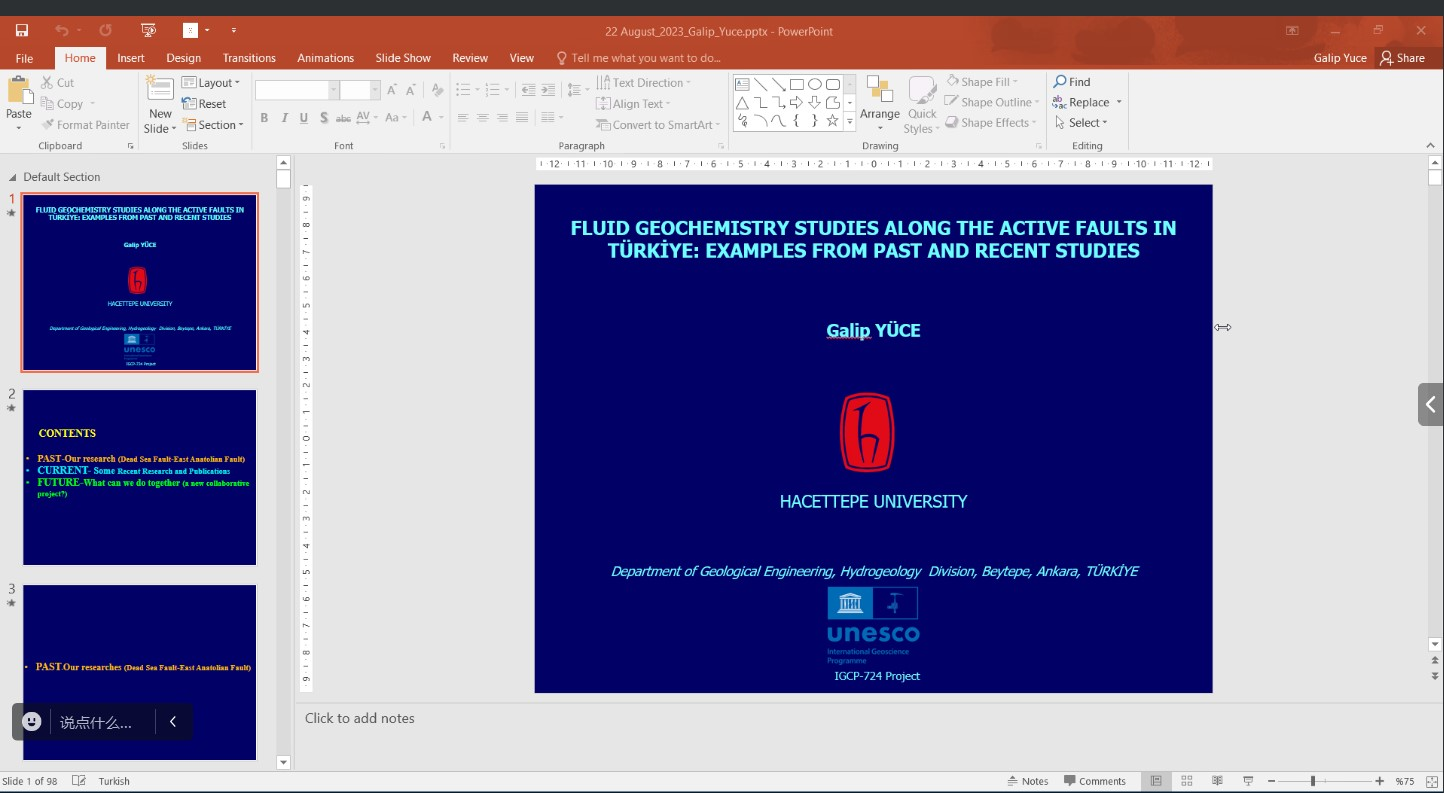Click the Cut tool
The image size is (1444, 793).
click(58, 83)
